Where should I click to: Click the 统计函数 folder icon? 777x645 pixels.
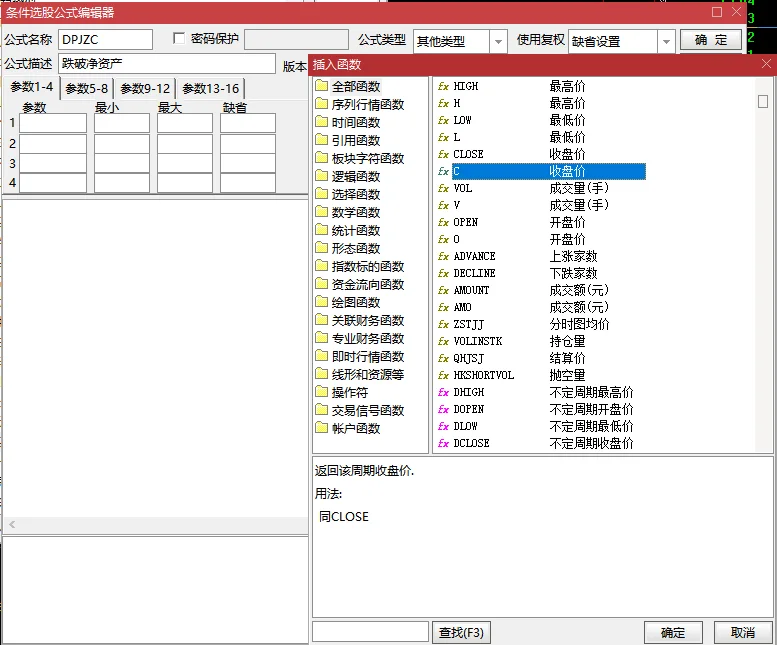322,230
